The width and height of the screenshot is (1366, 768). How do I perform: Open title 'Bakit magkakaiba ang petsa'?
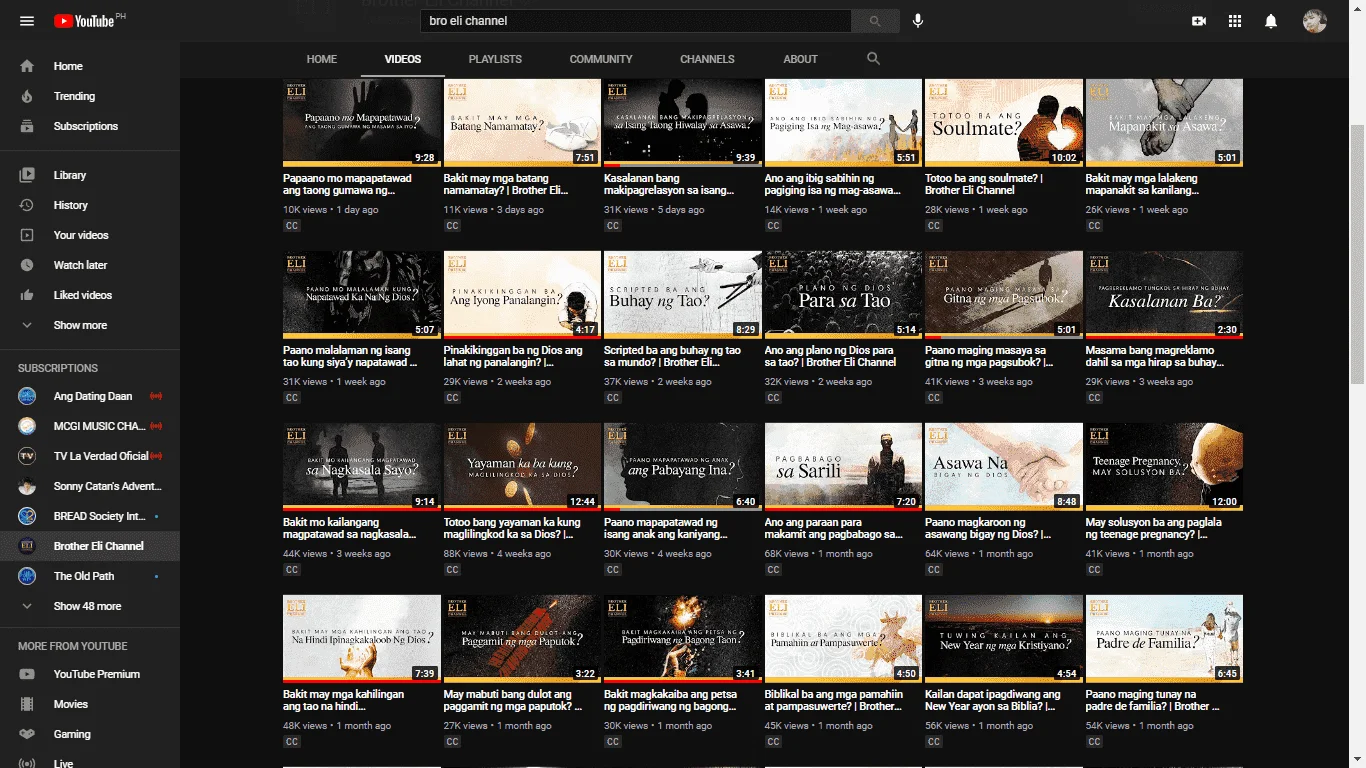tap(671, 701)
